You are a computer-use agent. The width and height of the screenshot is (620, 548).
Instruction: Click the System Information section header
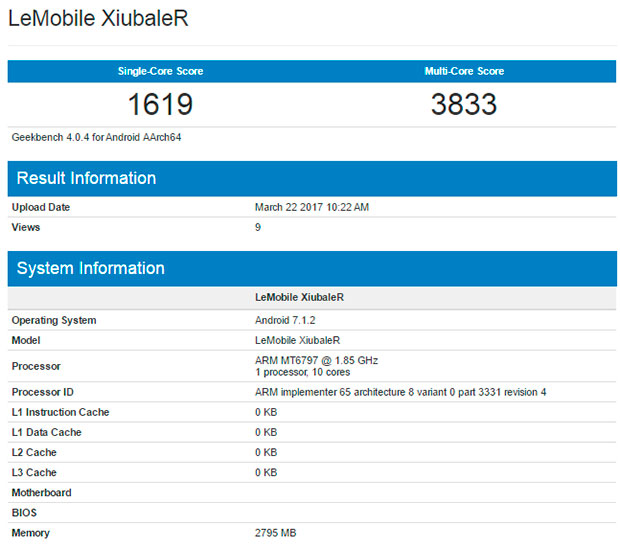point(91,268)
